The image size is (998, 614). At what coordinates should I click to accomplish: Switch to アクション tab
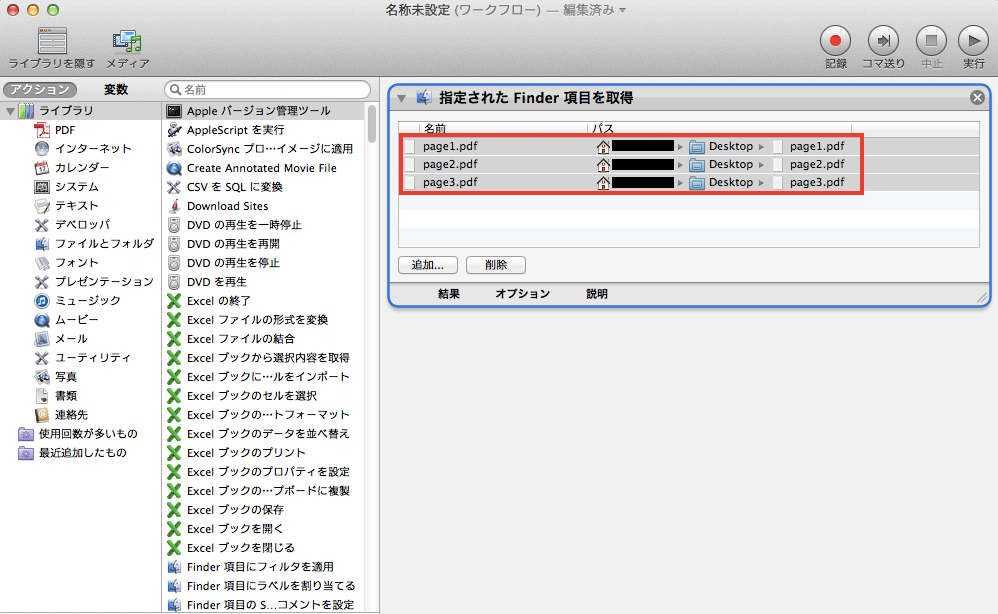coord(39,90)
